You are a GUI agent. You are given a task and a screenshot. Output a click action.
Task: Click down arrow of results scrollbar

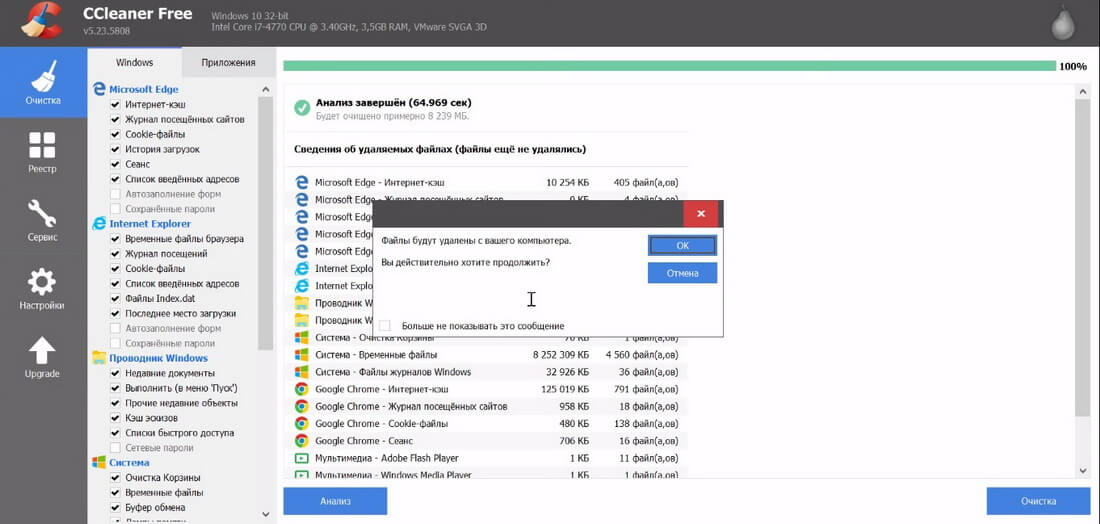pyautogui.click(x=1081, y=470)
